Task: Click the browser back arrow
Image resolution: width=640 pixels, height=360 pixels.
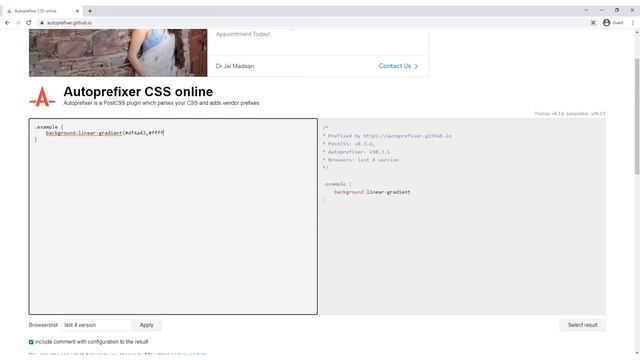Action: (x=7, y=23)
